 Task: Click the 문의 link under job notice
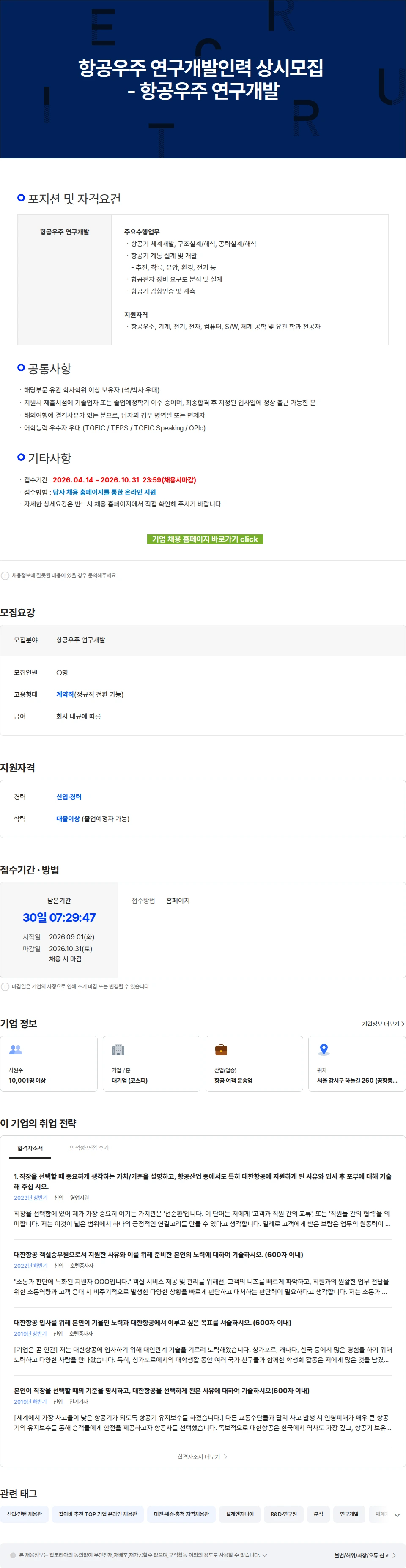click(x=93, y=575)
